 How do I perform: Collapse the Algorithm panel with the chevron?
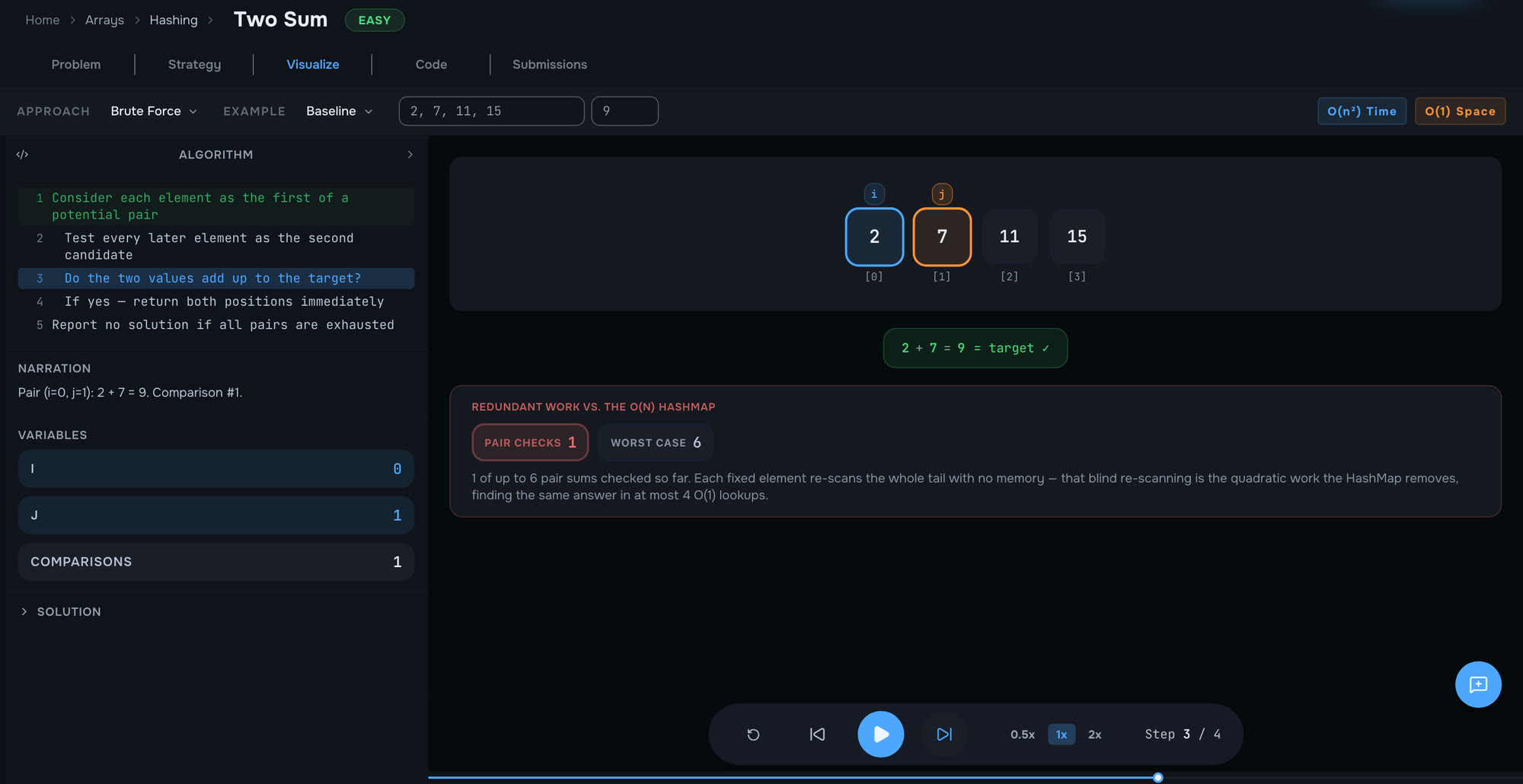pyautogui.click(x=410, y=155)
